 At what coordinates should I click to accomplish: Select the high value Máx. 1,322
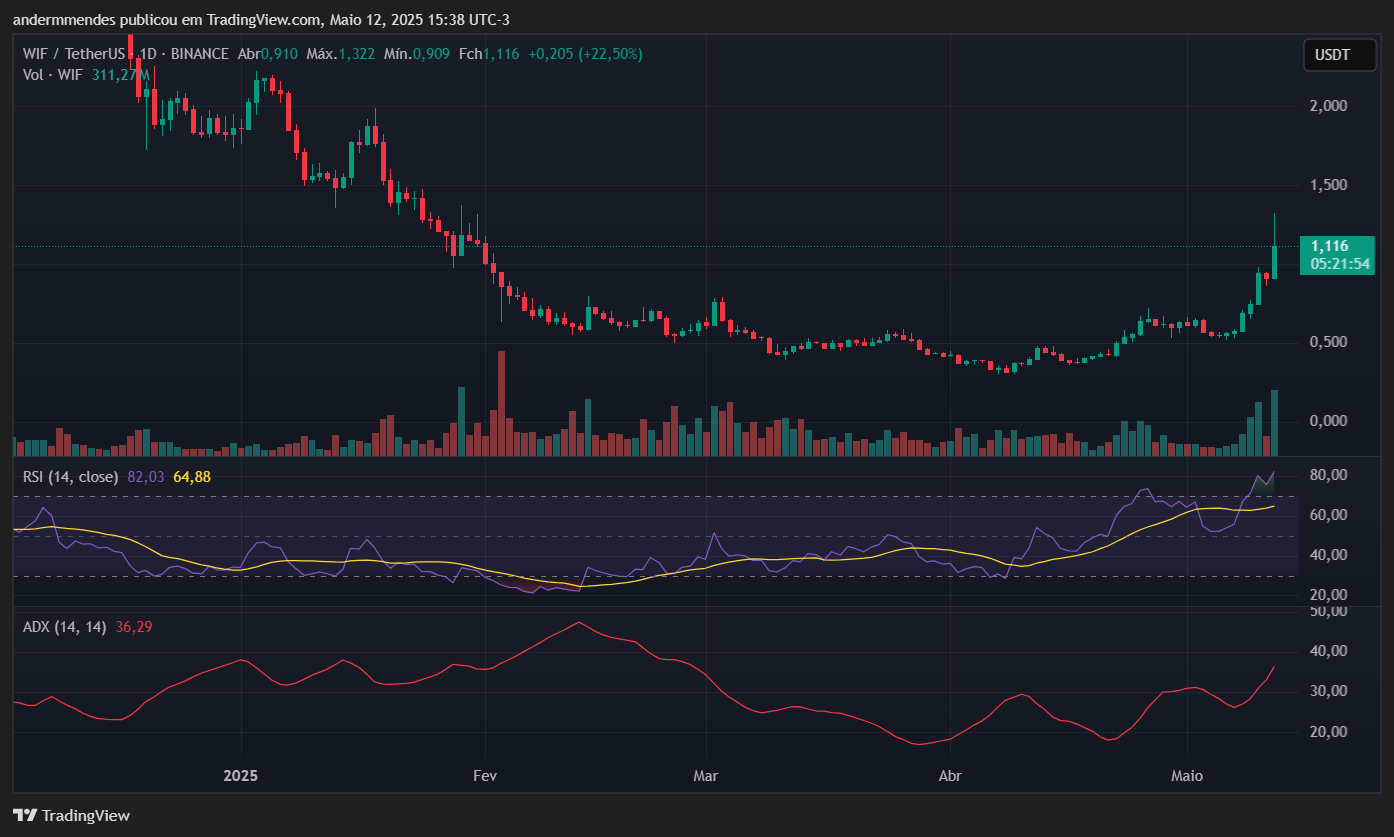click(340, 54)
